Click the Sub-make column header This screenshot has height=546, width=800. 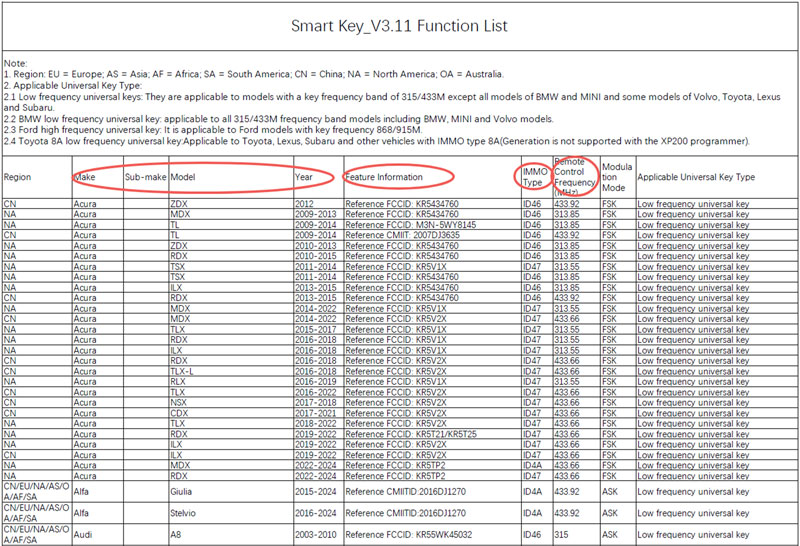[x=144, y=177]
